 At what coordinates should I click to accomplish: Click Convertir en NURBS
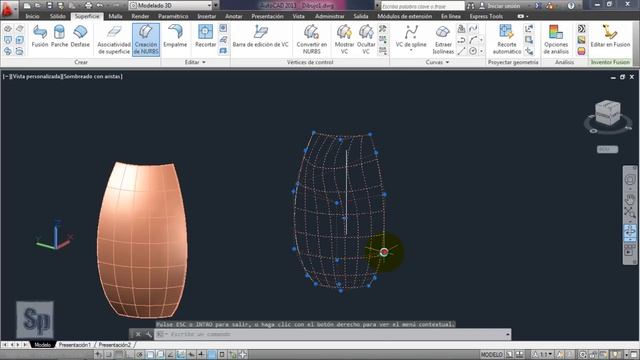311,40
